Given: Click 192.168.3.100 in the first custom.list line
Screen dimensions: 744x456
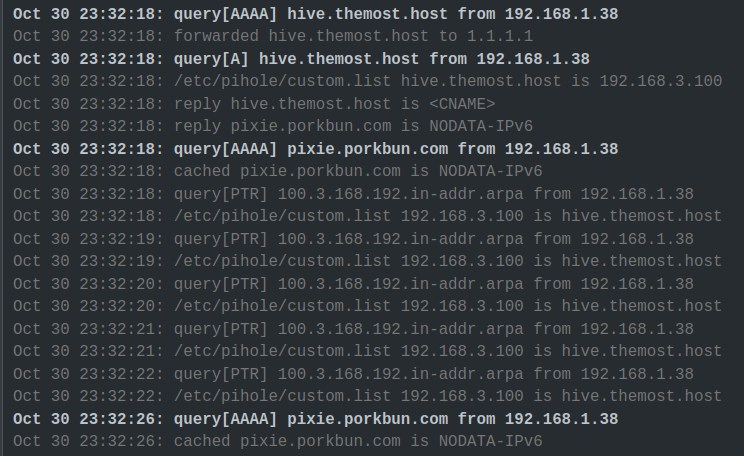Looking at the screenshot, I should pos(660,82).
